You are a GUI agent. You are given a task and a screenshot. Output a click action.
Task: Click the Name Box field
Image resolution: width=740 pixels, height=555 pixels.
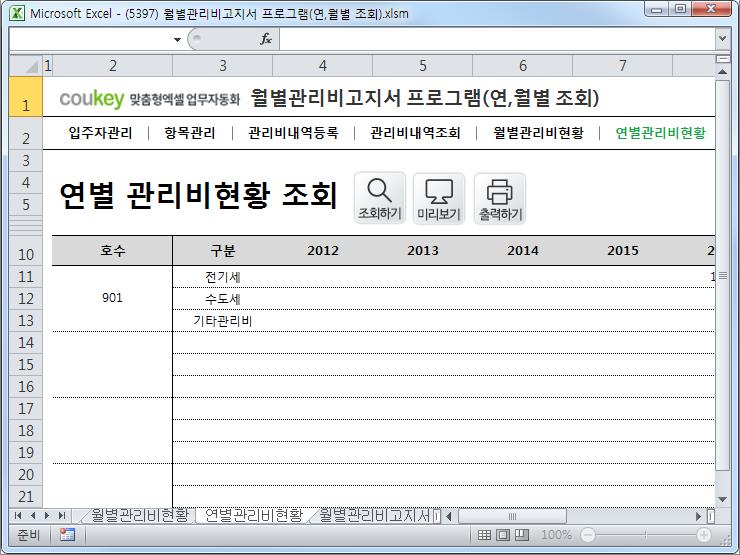click(90, 39)
